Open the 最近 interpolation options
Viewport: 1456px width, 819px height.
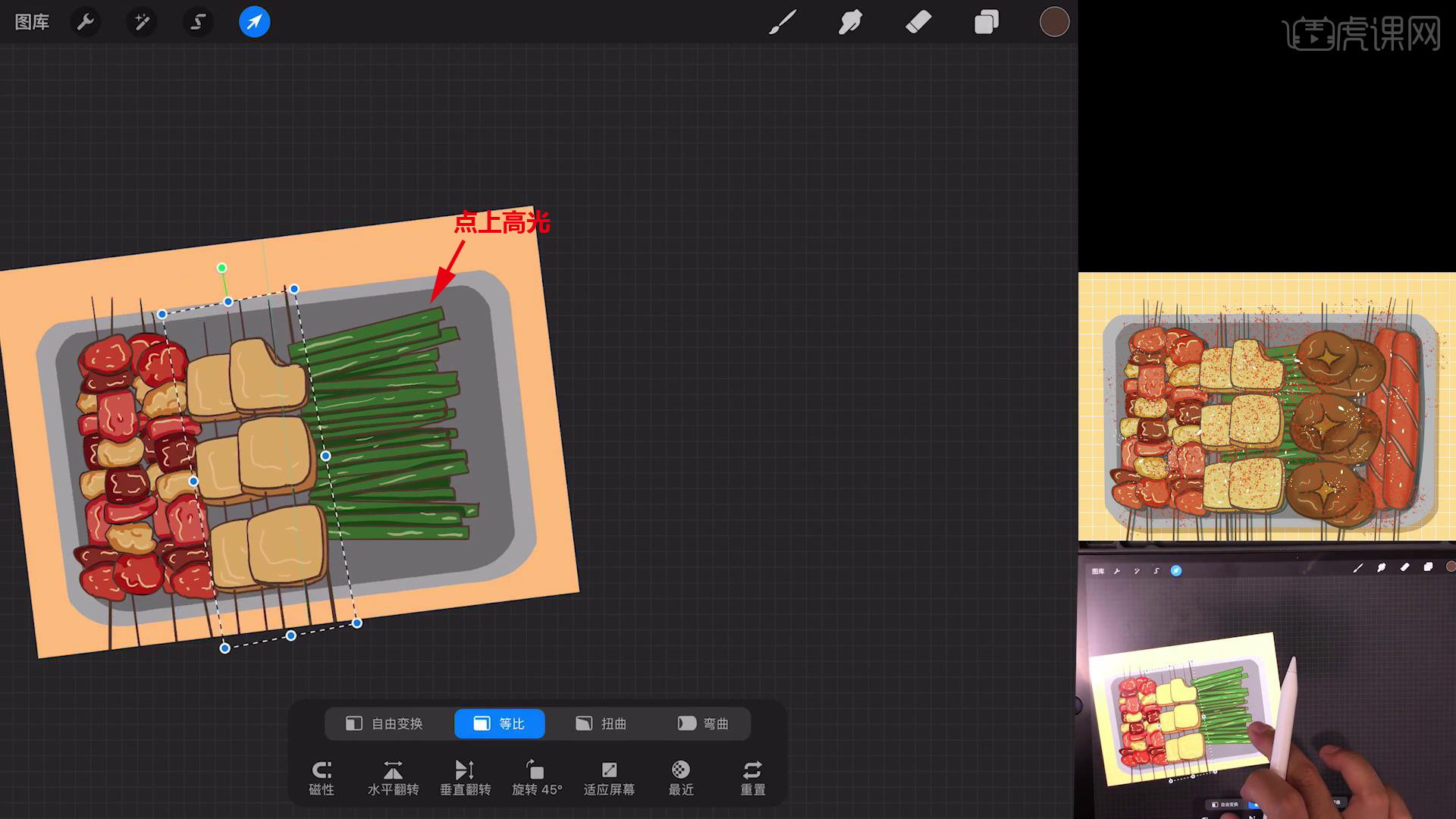681,777
